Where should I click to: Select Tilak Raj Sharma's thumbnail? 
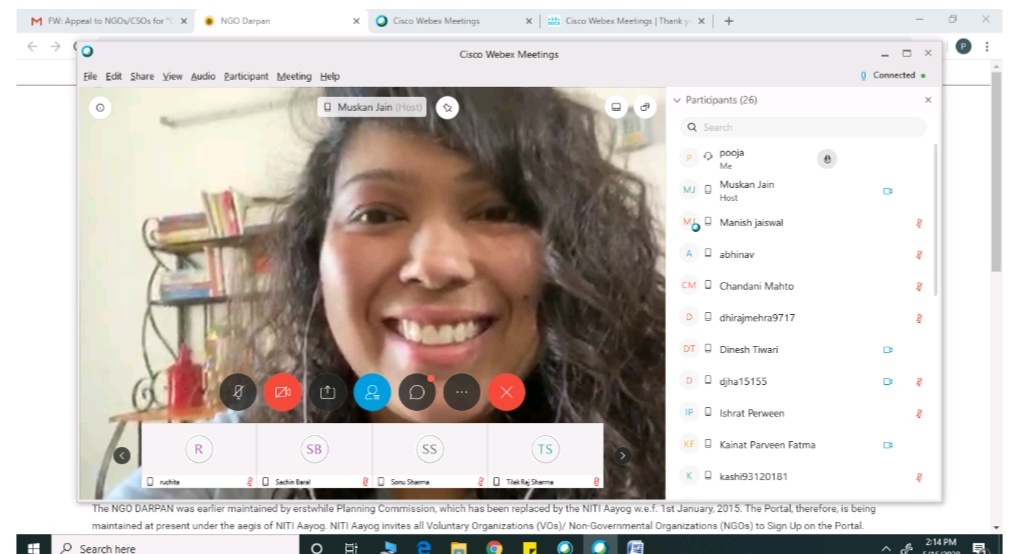coord(546,455)
